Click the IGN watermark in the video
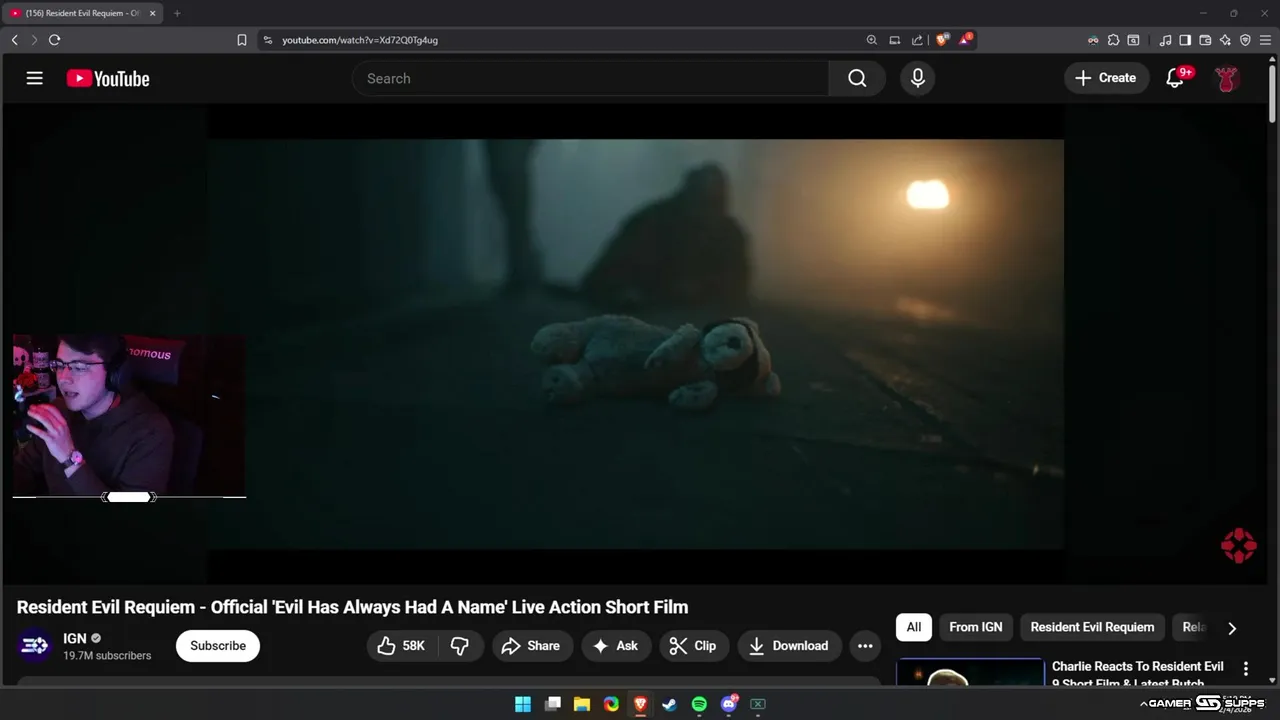 tap(1238, 545)
